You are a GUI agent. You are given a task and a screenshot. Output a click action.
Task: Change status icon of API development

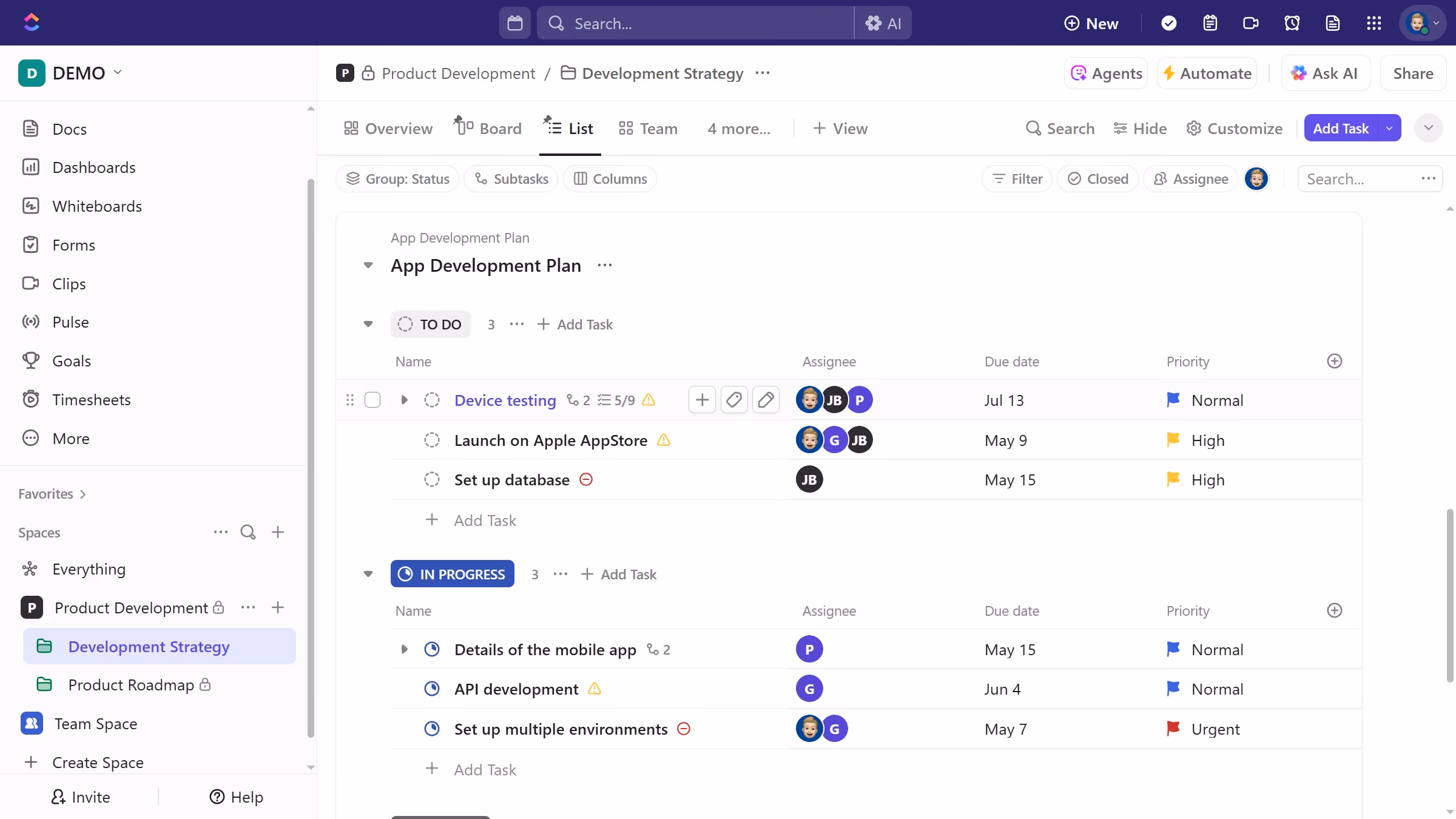432,689
